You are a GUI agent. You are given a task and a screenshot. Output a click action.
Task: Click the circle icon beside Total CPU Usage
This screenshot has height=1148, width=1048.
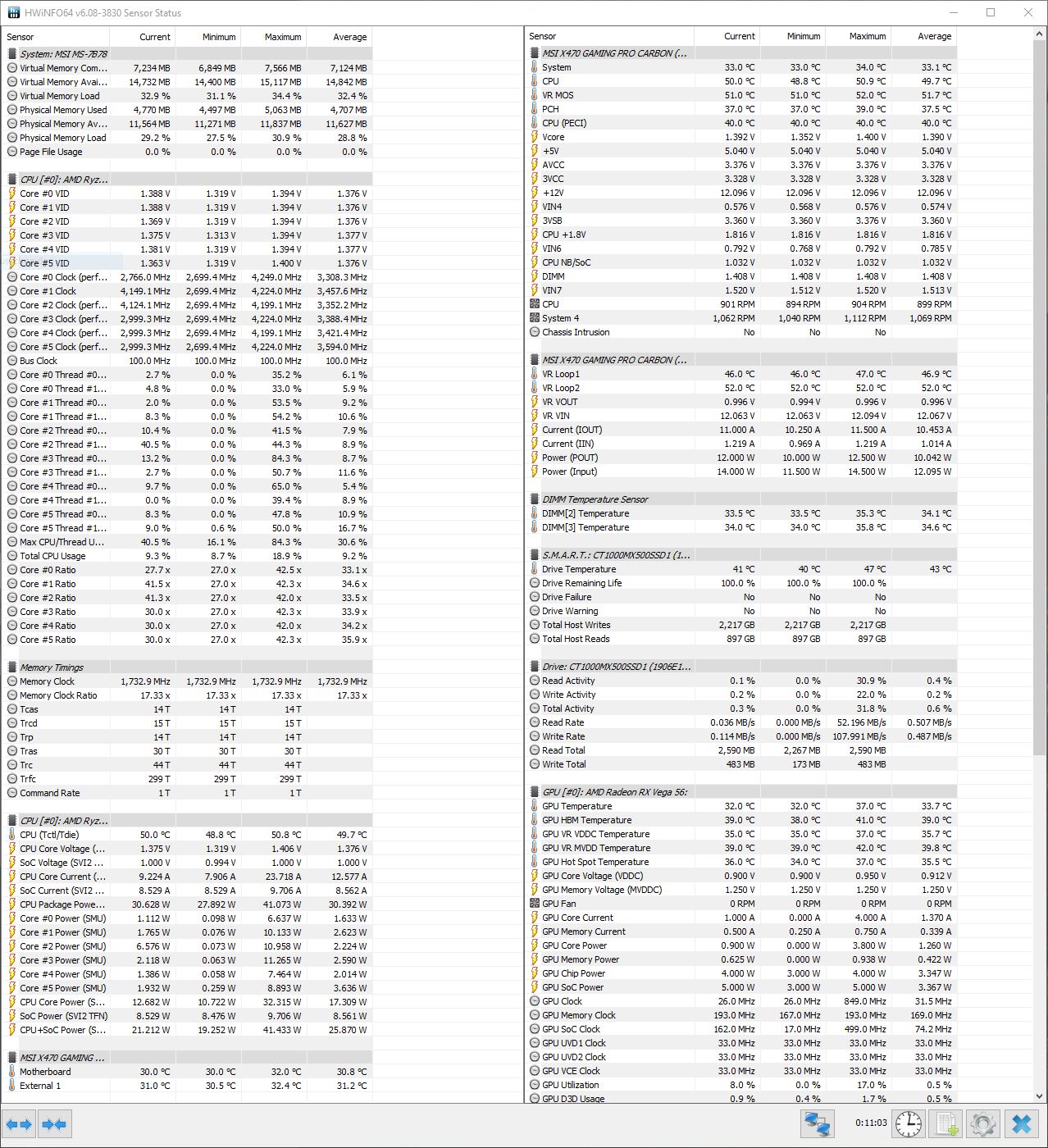point(12,556)
